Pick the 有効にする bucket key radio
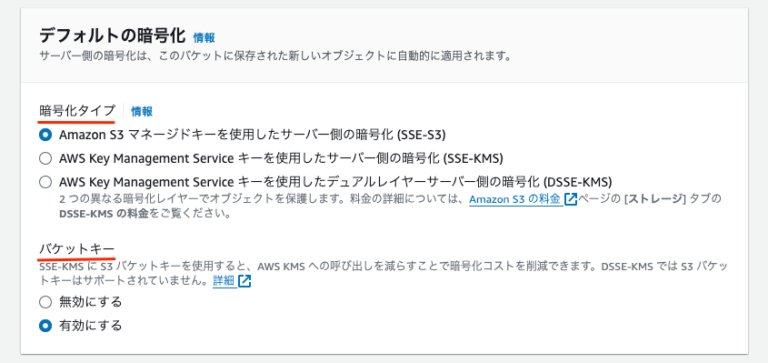The width and height of the screenshot is (768, 363). pyautogui.click(x=45, y=326)
